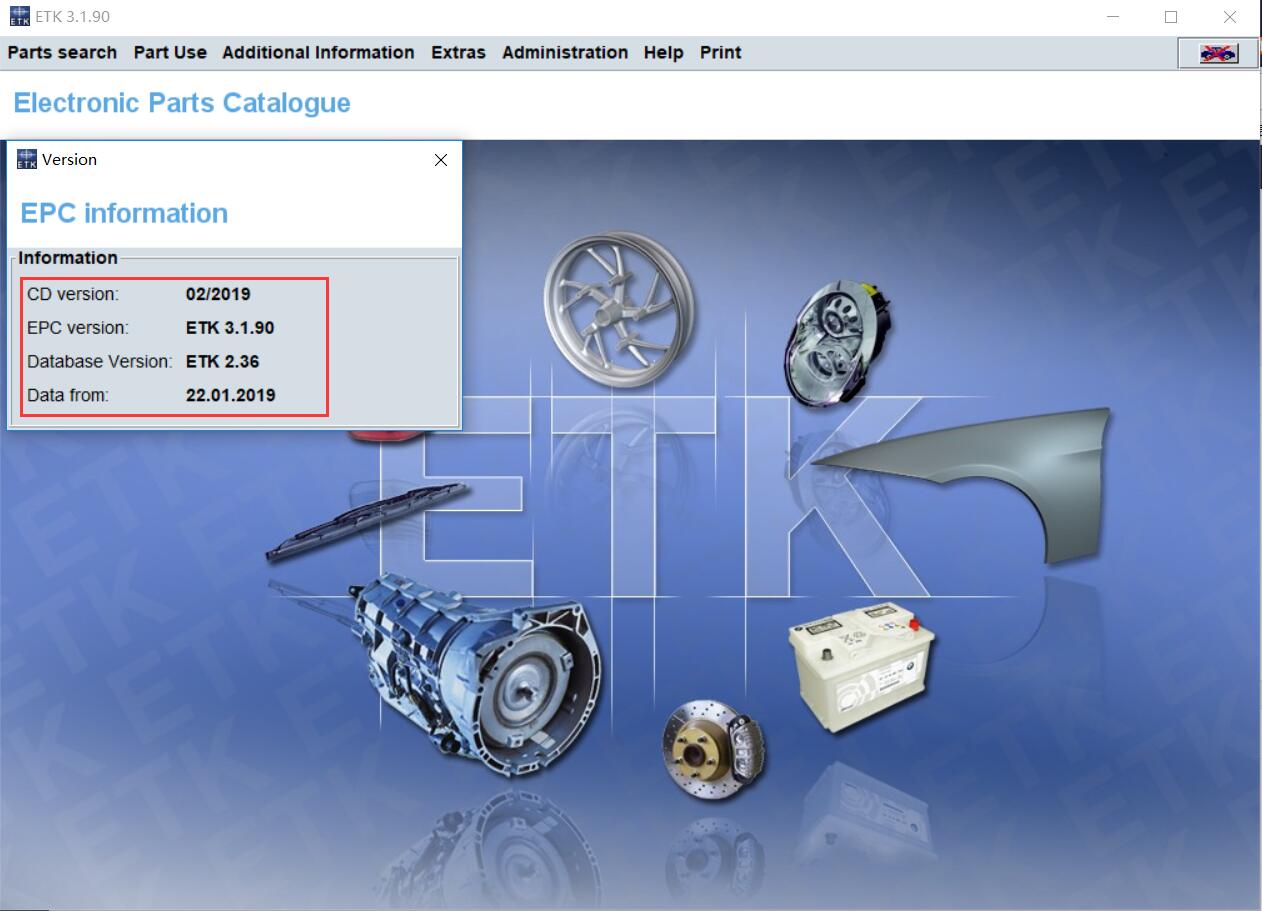Close the Version dialog
This screenshot has width=1262, height=911.
(x=441, y=160)
